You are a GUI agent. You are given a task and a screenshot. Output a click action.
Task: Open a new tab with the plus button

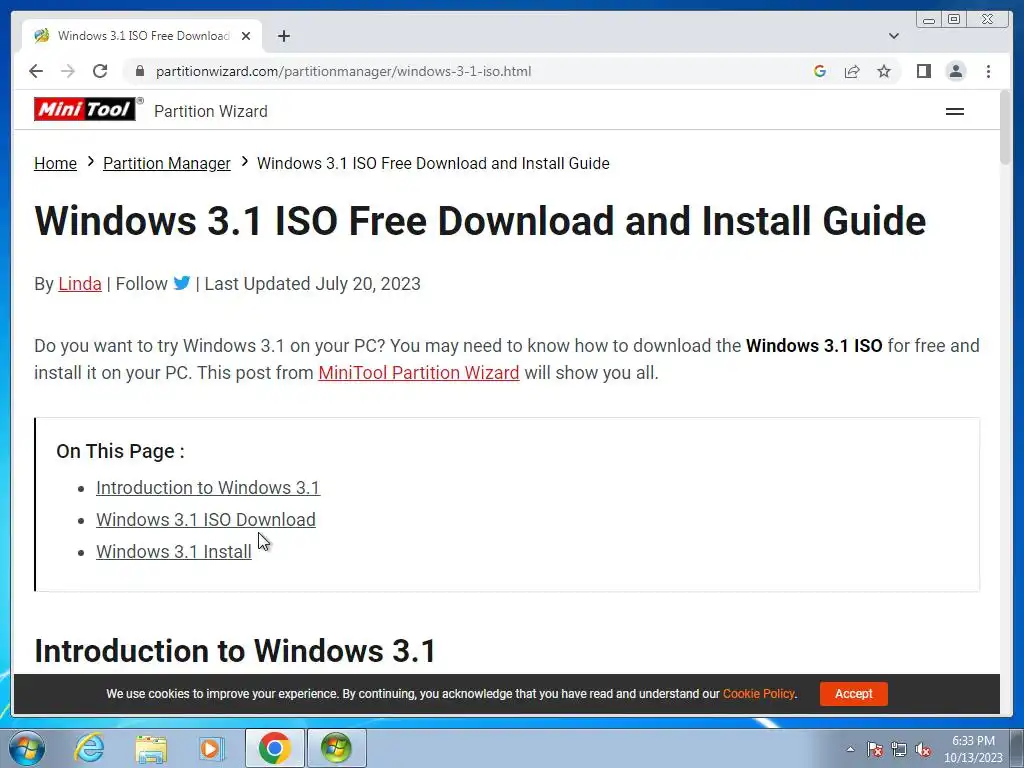283,36
